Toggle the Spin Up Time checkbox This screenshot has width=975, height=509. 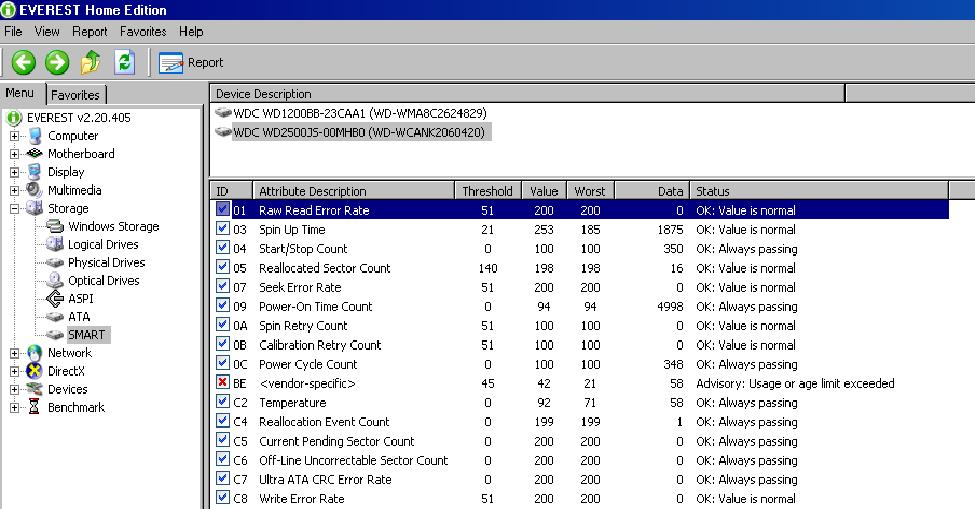click(223, 228)
